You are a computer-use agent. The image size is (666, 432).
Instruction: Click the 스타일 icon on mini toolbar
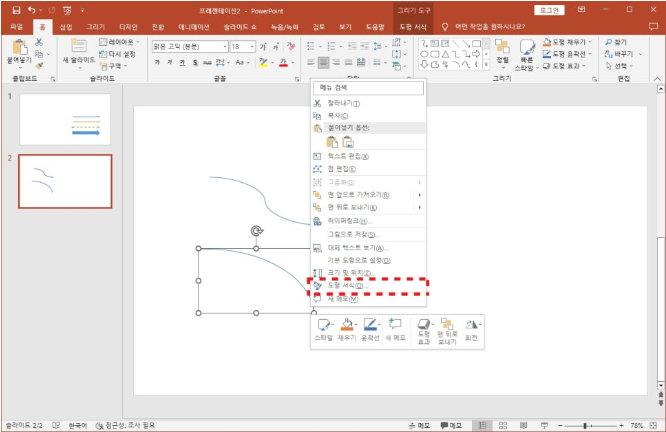pyautogui.click(x=323, y=325)
